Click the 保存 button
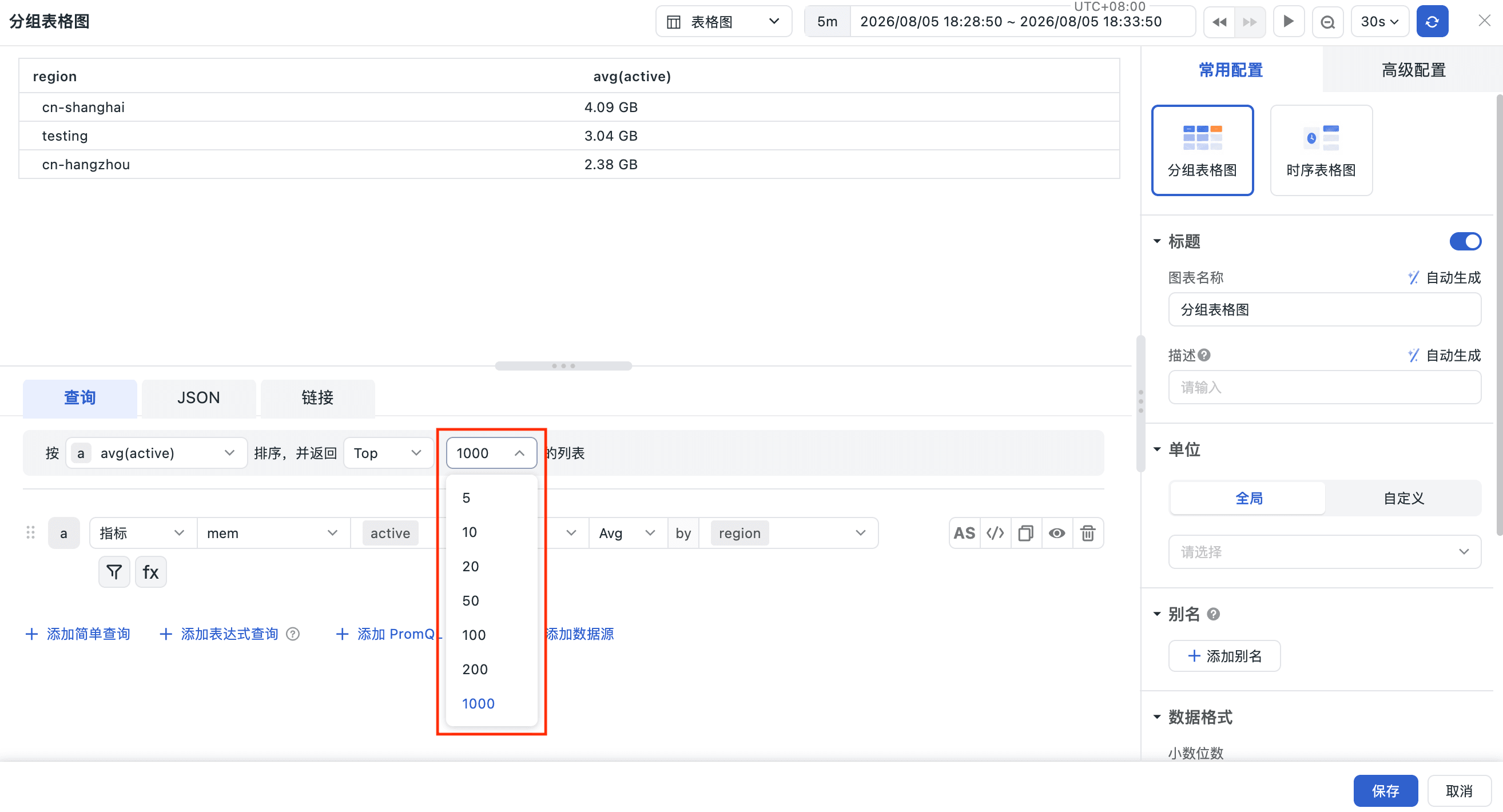The width and height of the screenshot is (1503, 812). coord(1385,790)
